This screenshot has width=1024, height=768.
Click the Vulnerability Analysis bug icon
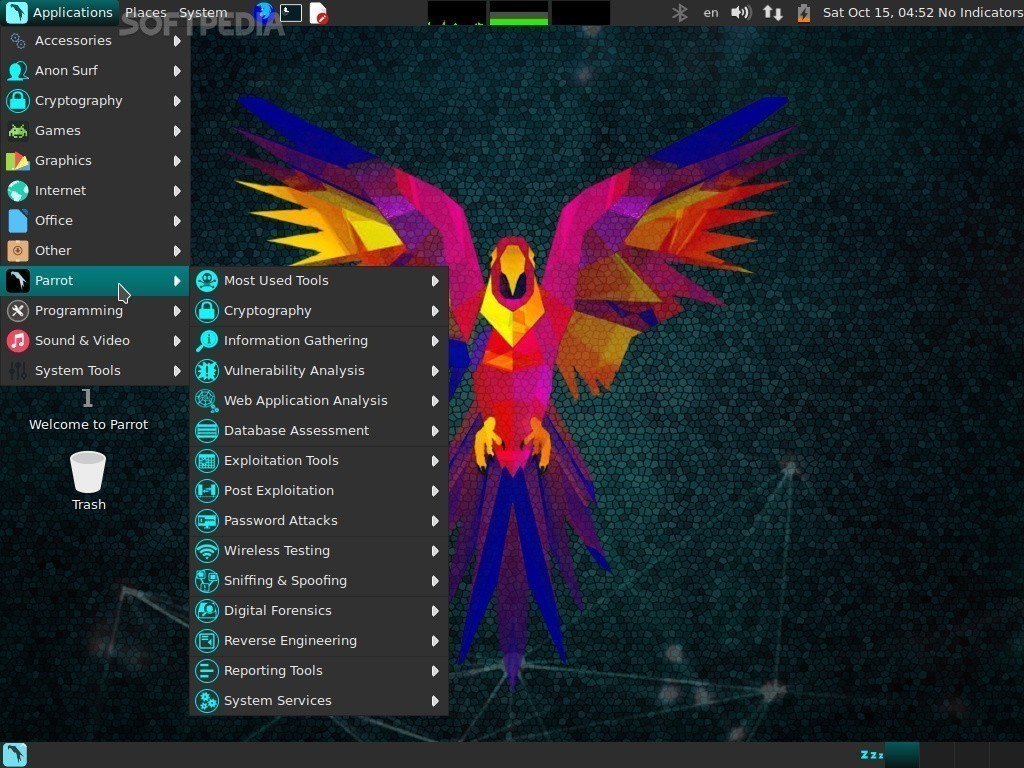click(x=207, y=371)
